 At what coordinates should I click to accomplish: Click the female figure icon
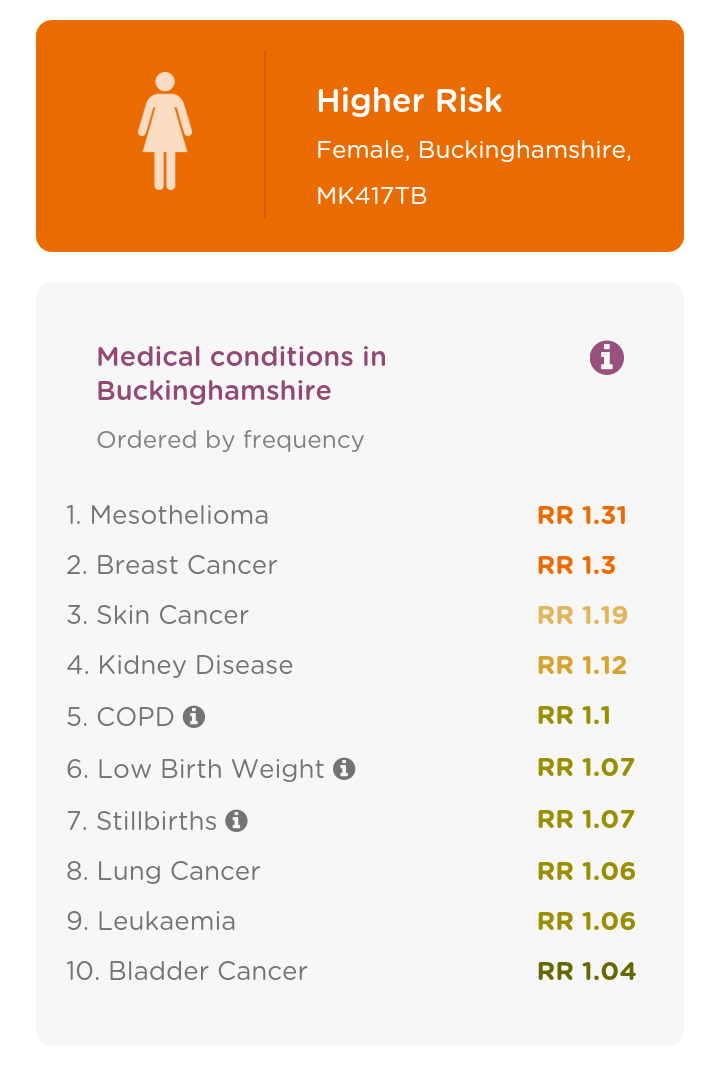click(165, 131)
